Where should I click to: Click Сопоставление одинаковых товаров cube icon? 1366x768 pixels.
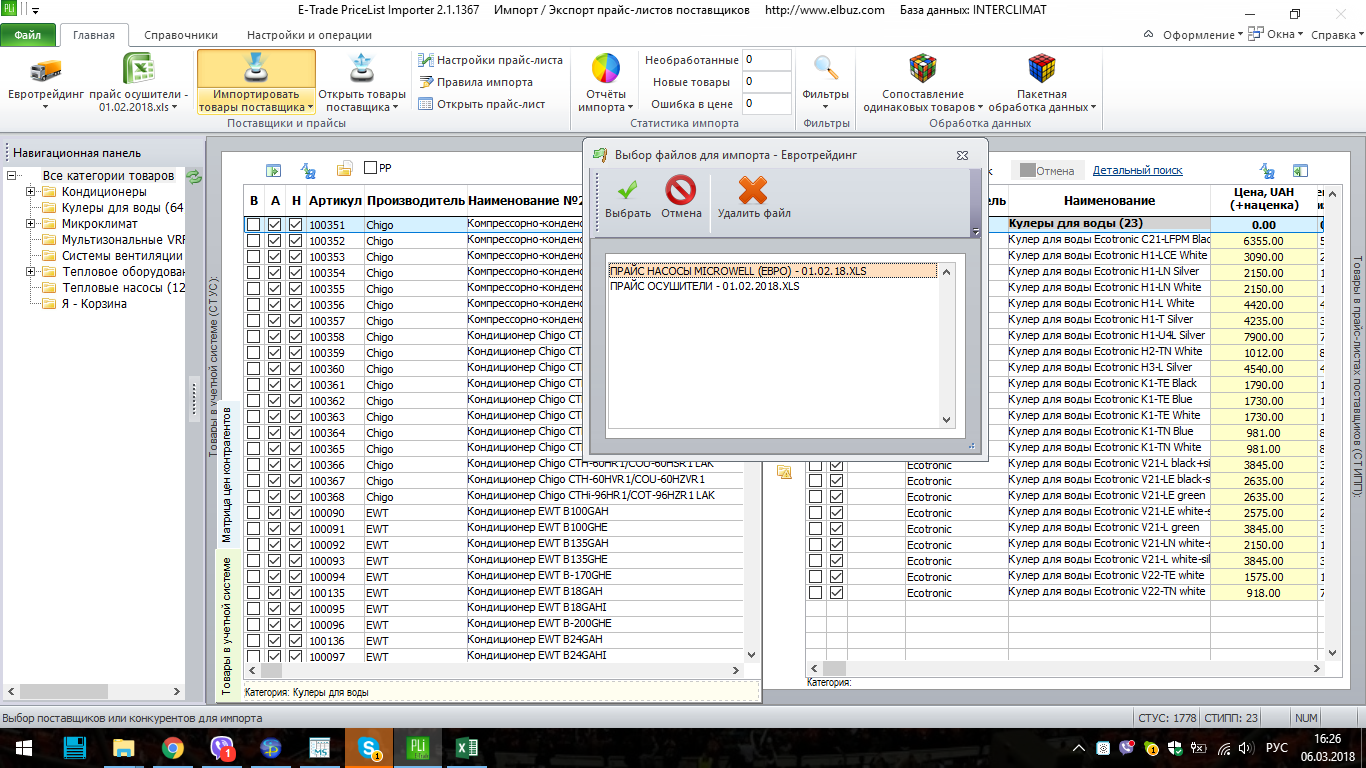[x=922, y=69]
